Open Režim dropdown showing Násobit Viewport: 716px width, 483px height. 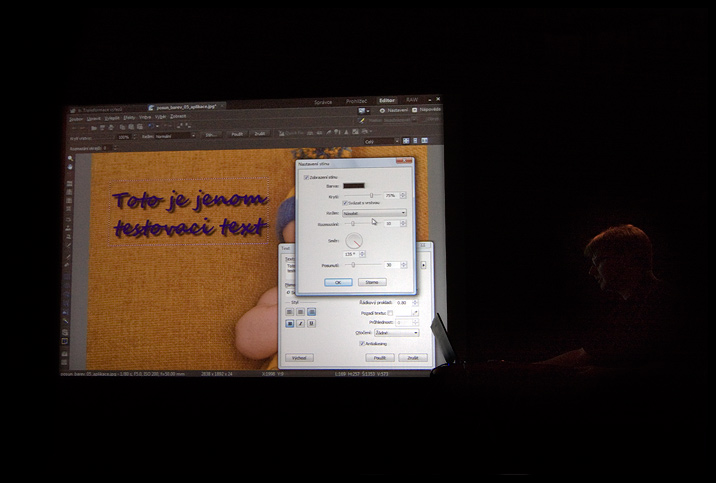(374, 213)
